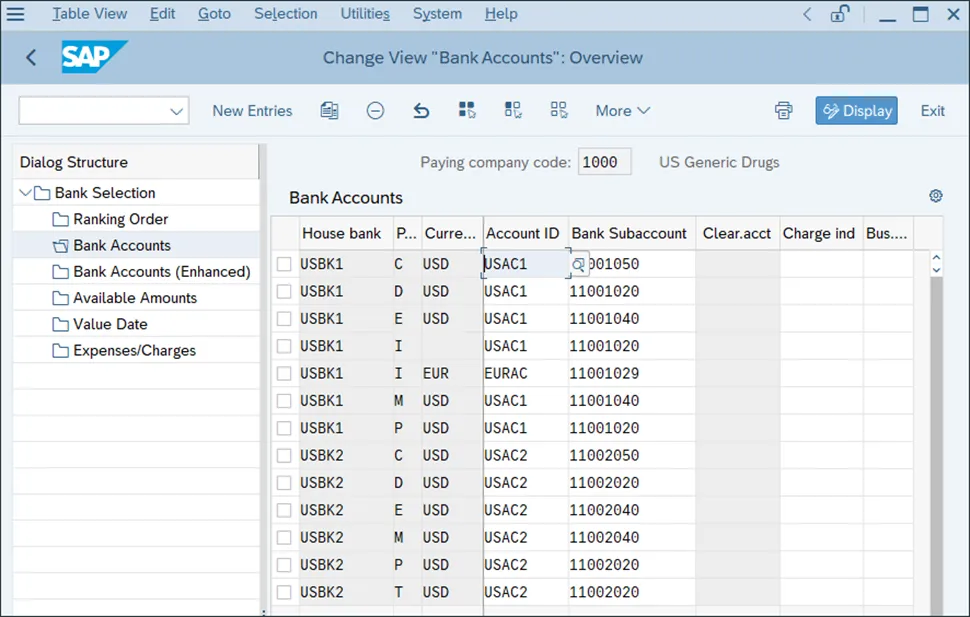The width and height of the screenshot is (970, 617).
Task: Open the Utilities menu
Action: pos(365,14)
